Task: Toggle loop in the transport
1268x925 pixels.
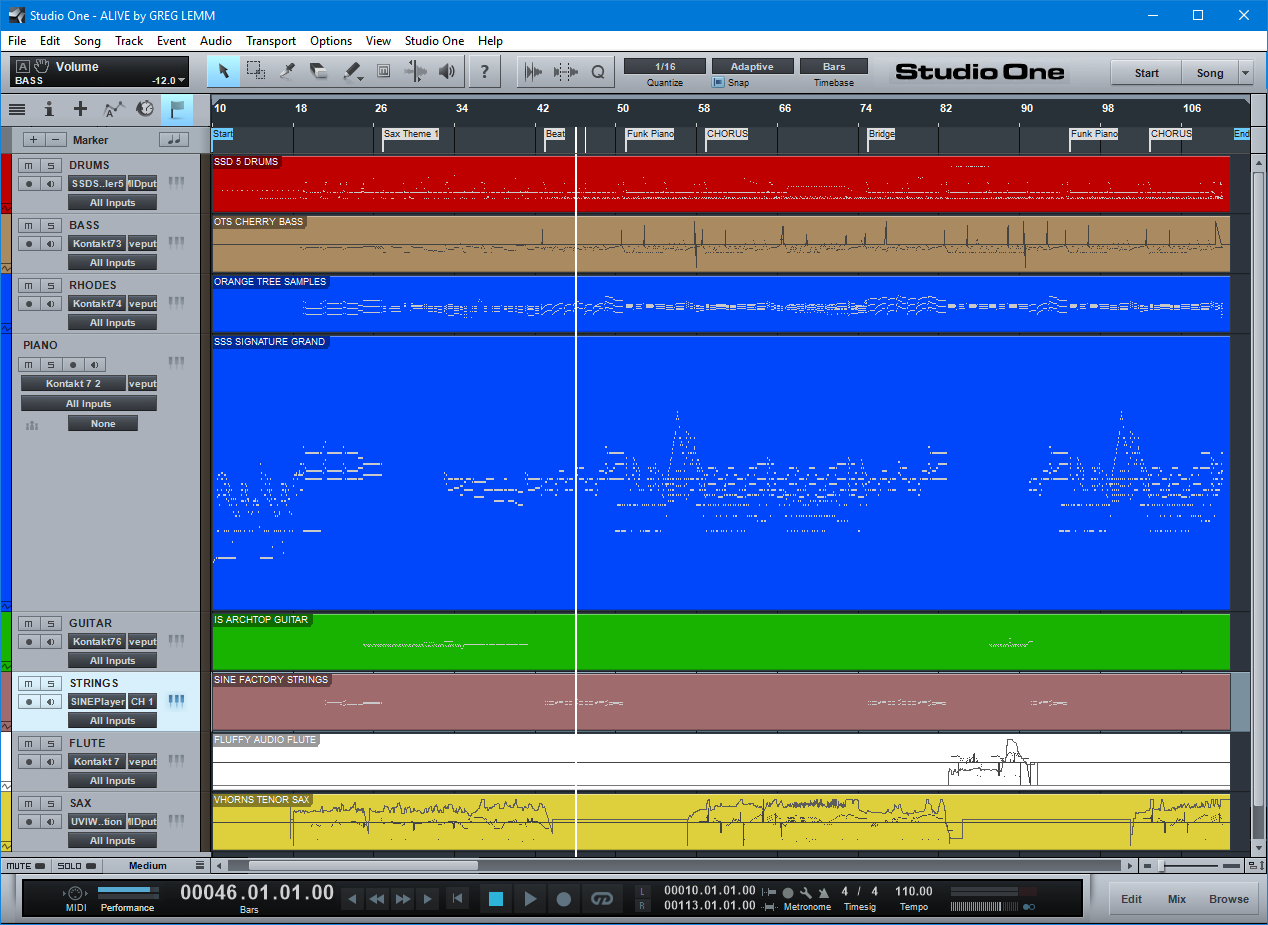Action: tap(601, 899)
